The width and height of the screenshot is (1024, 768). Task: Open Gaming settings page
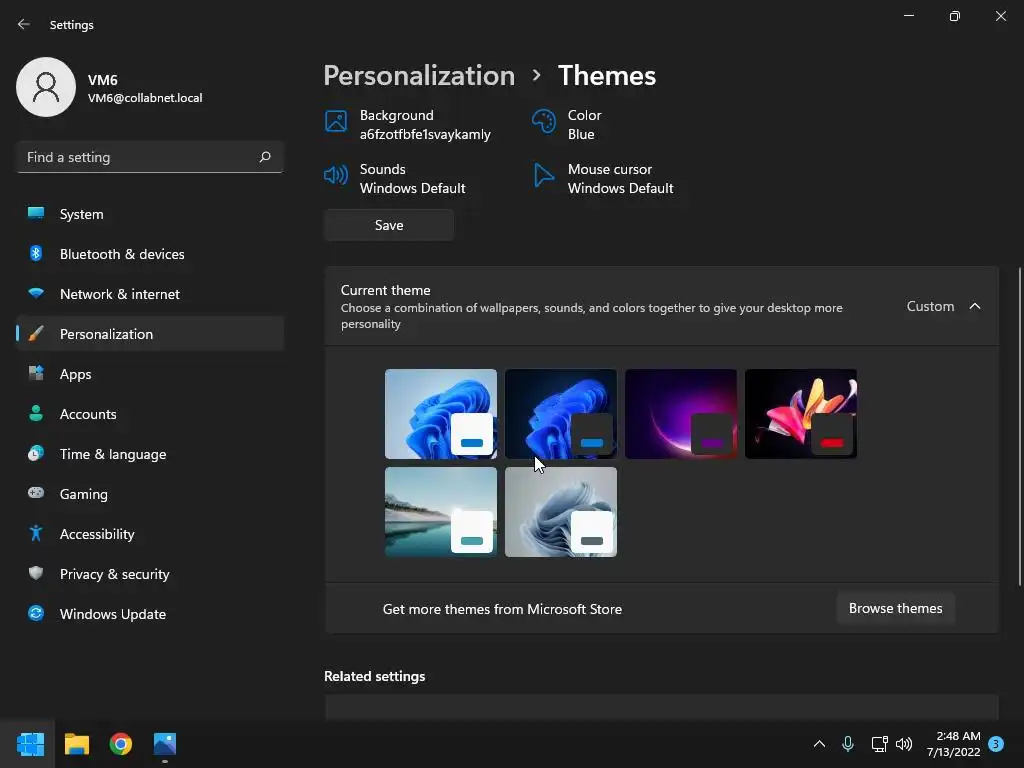pyautogui.click(x=150, y=494)
